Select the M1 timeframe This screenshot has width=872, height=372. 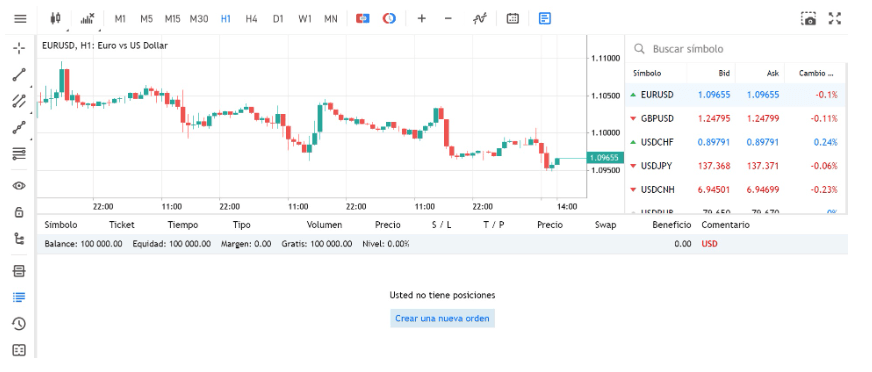coord(120,19)
